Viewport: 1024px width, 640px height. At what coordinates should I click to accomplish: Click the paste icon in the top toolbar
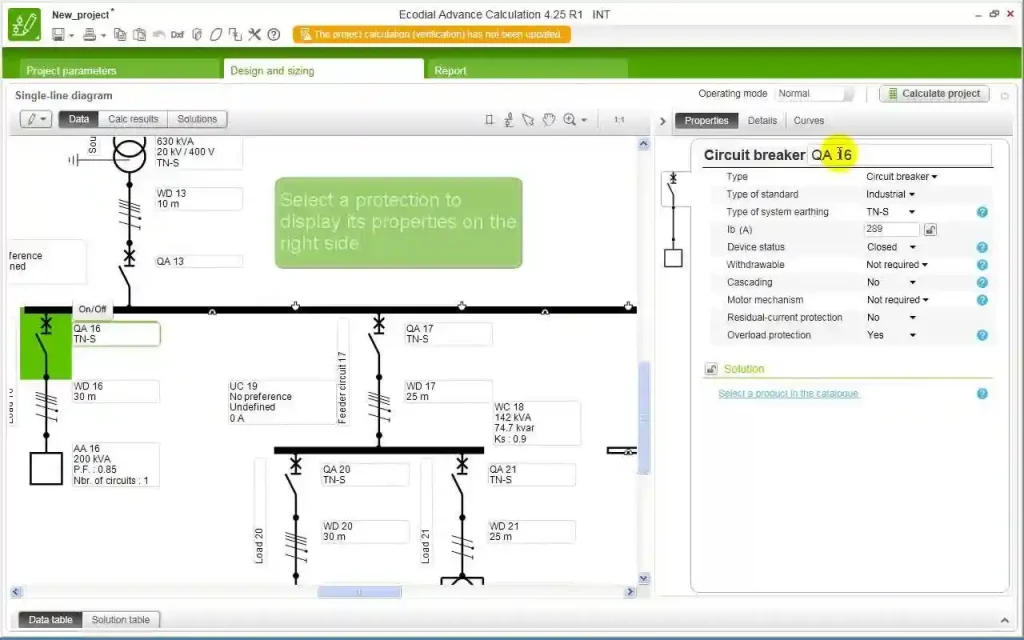[139, 35]
